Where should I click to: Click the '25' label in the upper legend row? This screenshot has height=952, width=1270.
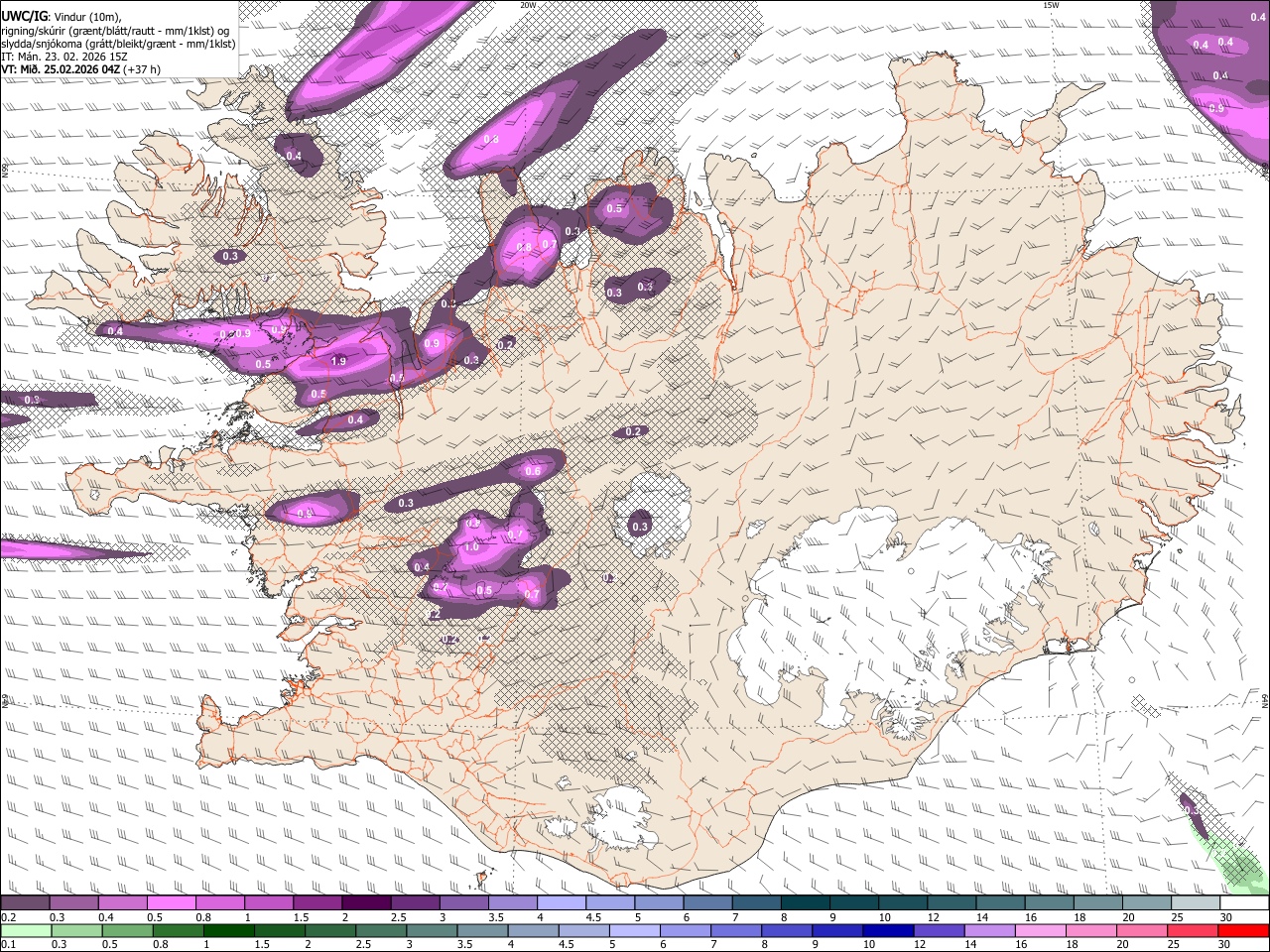coord(1178,917)
